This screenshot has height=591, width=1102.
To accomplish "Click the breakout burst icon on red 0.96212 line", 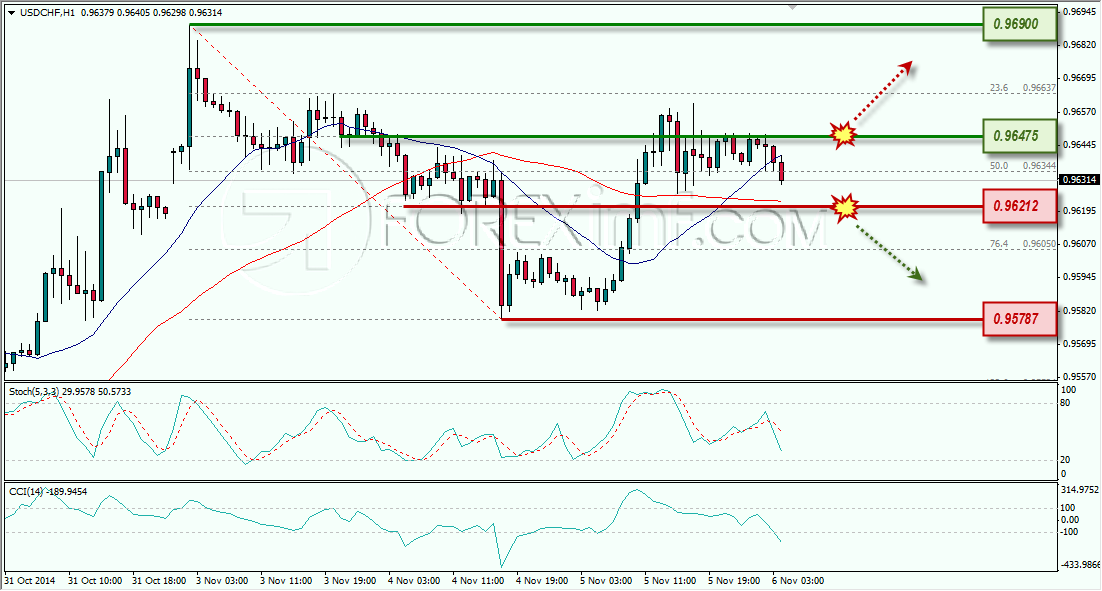I will point(846,207).
